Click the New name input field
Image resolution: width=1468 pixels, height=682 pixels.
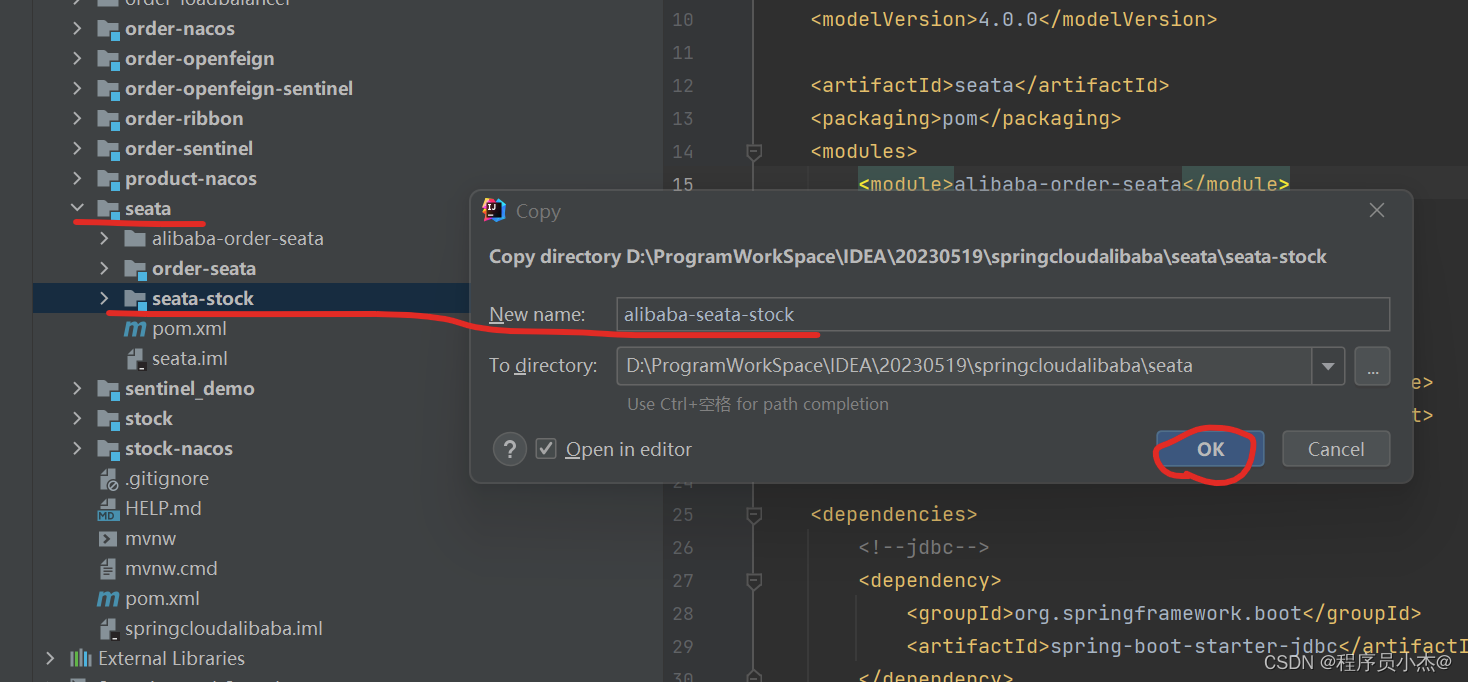(1003, 314)
